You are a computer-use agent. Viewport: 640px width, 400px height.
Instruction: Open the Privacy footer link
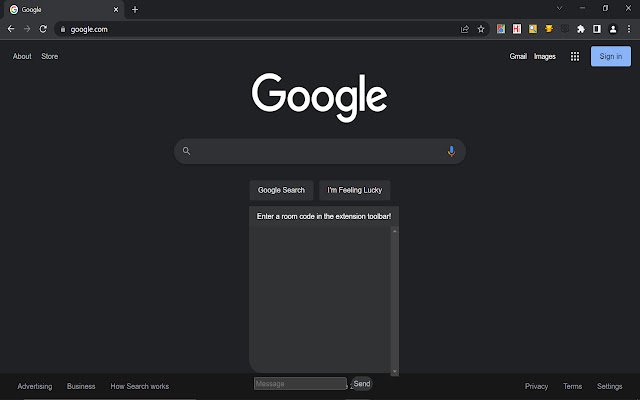pyautogui.click(x=536, y=386)
